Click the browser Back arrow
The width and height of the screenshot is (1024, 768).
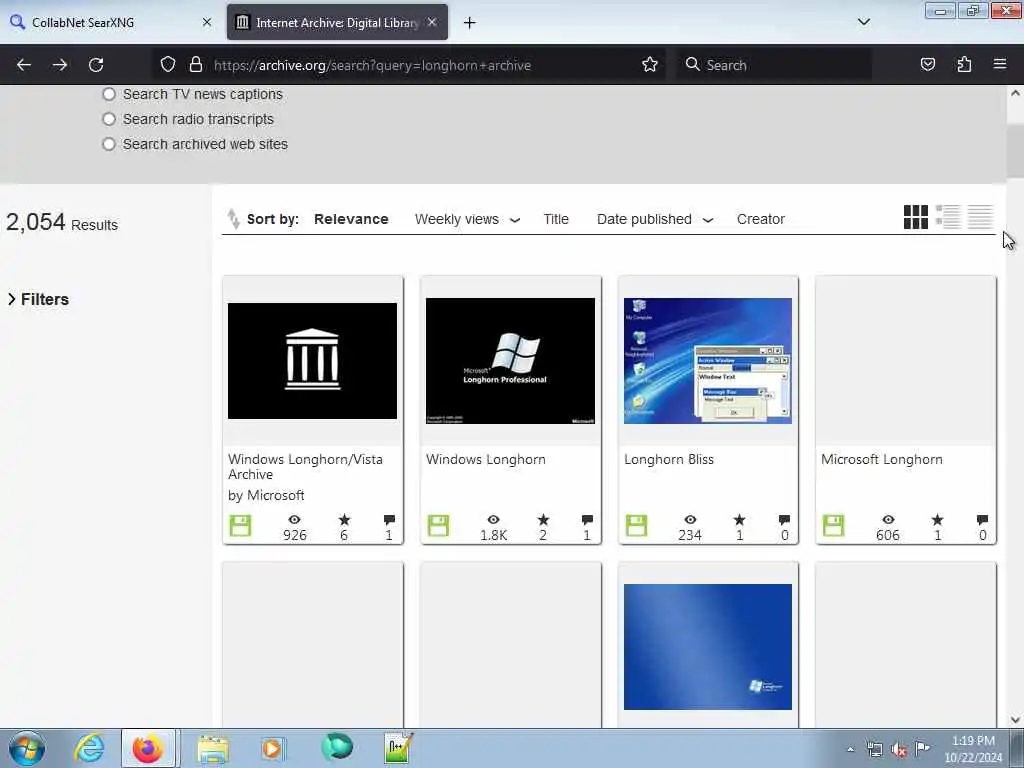(24, 65)
